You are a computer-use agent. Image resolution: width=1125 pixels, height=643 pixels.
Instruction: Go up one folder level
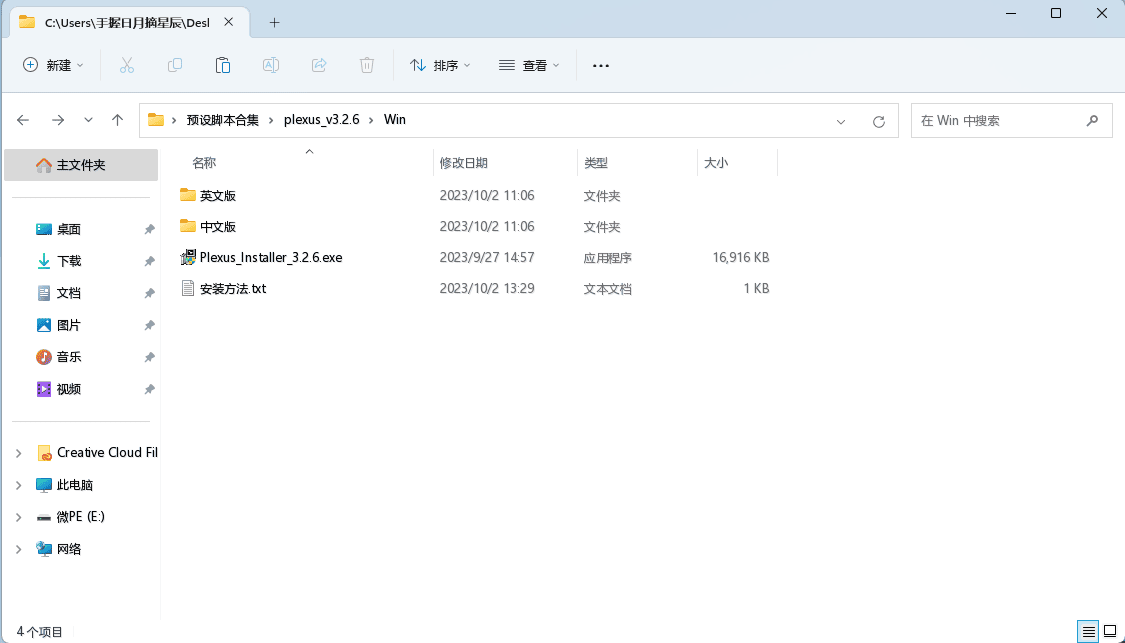[x=117, y=119]
